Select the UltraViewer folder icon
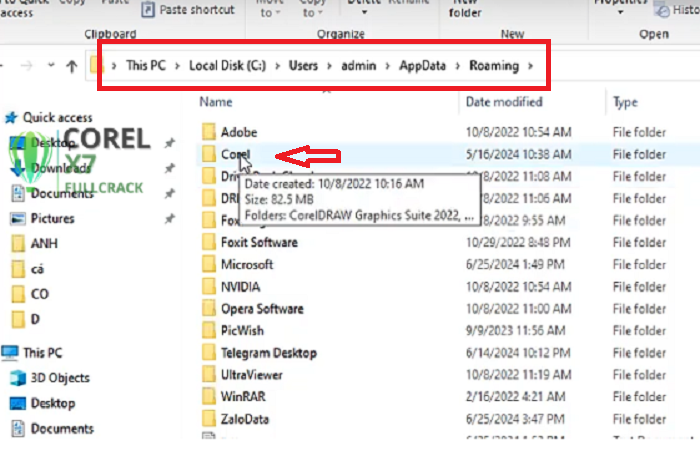Image resolution: width=700 pixels, height=451 pixels. point(208,375)
